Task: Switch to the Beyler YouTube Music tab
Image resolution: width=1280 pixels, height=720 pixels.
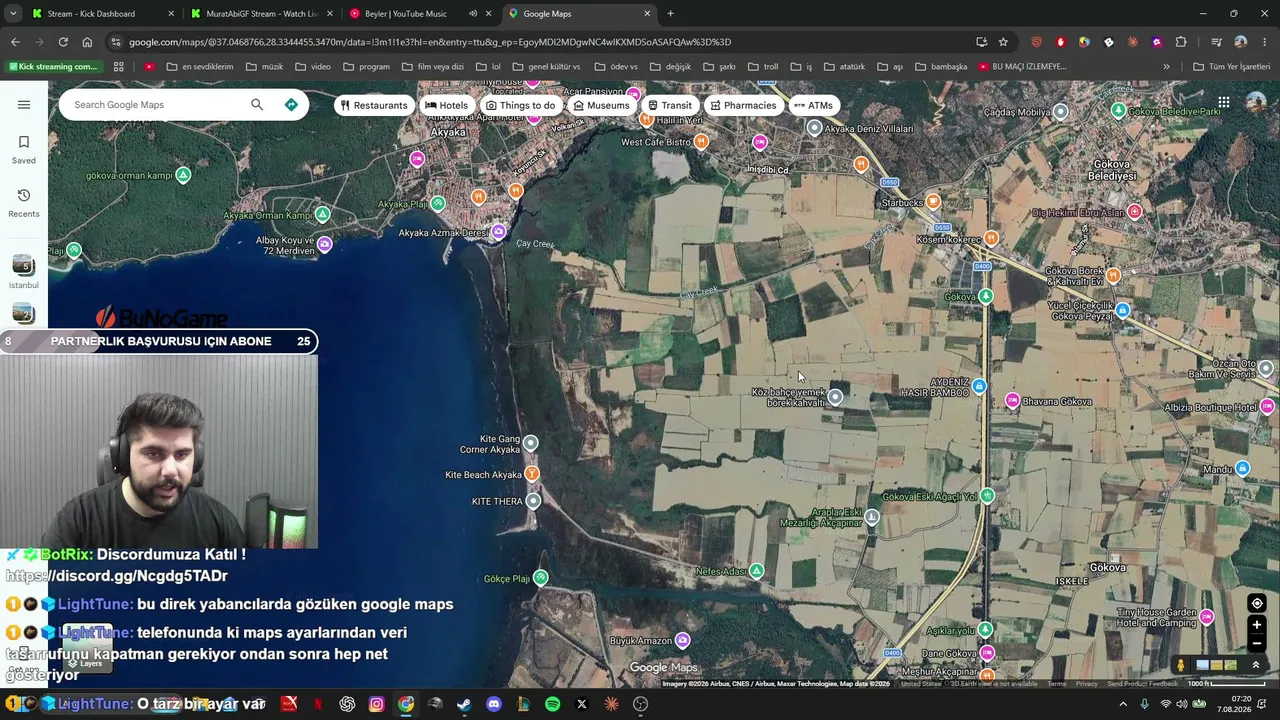Action: [405, 14]
